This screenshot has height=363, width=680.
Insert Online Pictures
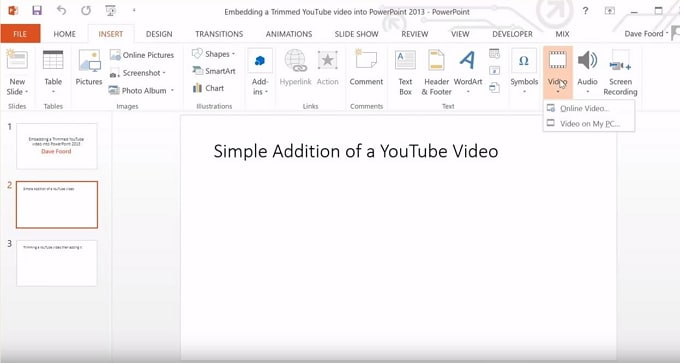142,55
